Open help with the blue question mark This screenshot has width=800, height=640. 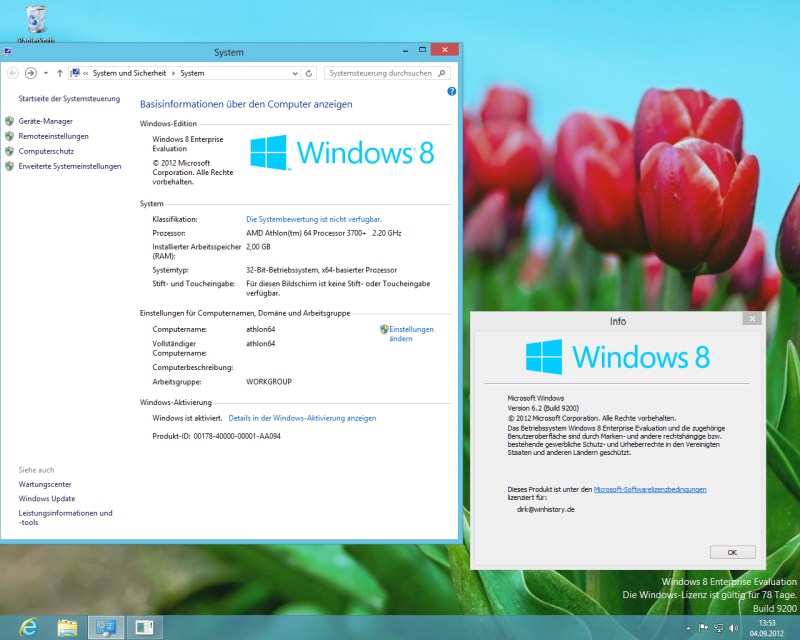click(x=452, y=91)
